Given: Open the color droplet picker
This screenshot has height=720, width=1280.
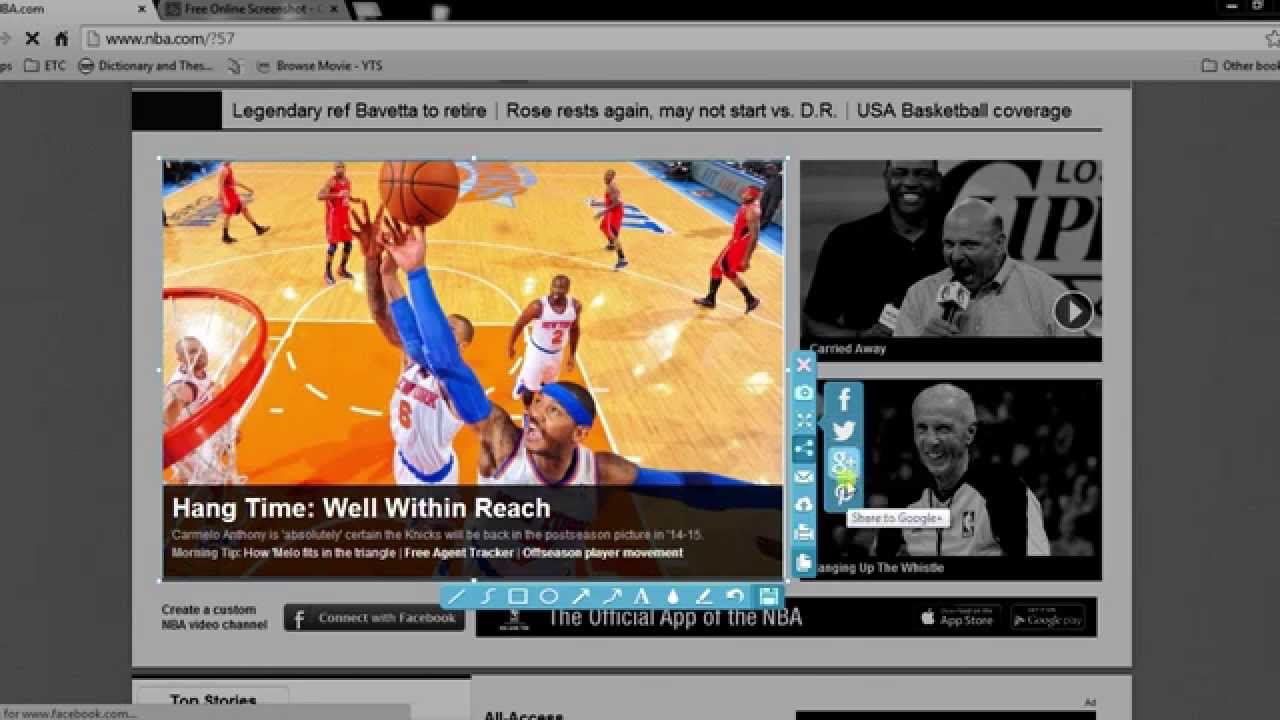Looking at the screenshot, I should click(x=673, y=597).
